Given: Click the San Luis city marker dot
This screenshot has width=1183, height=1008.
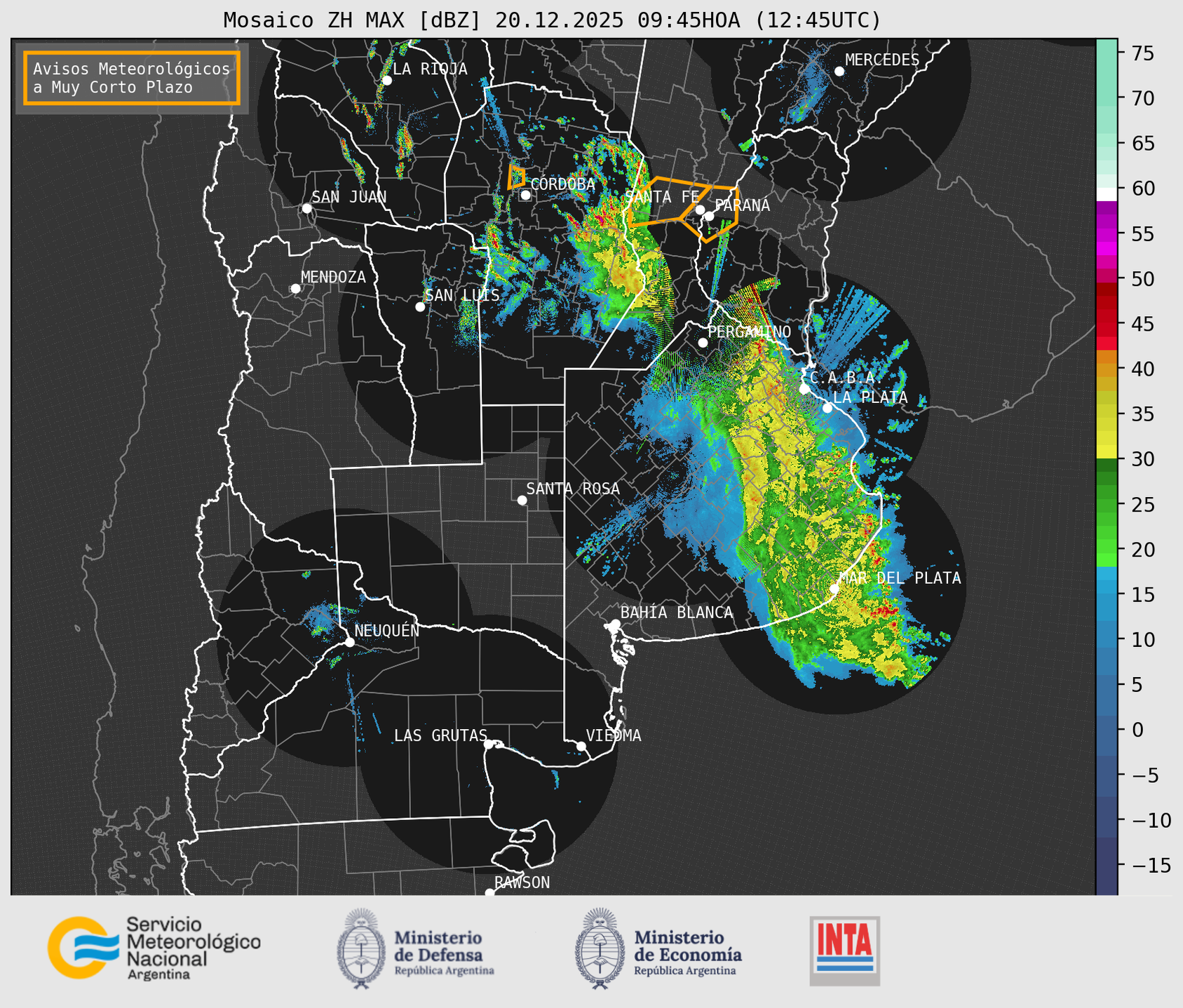Looking at the screenshot, I should coord(420,307).
